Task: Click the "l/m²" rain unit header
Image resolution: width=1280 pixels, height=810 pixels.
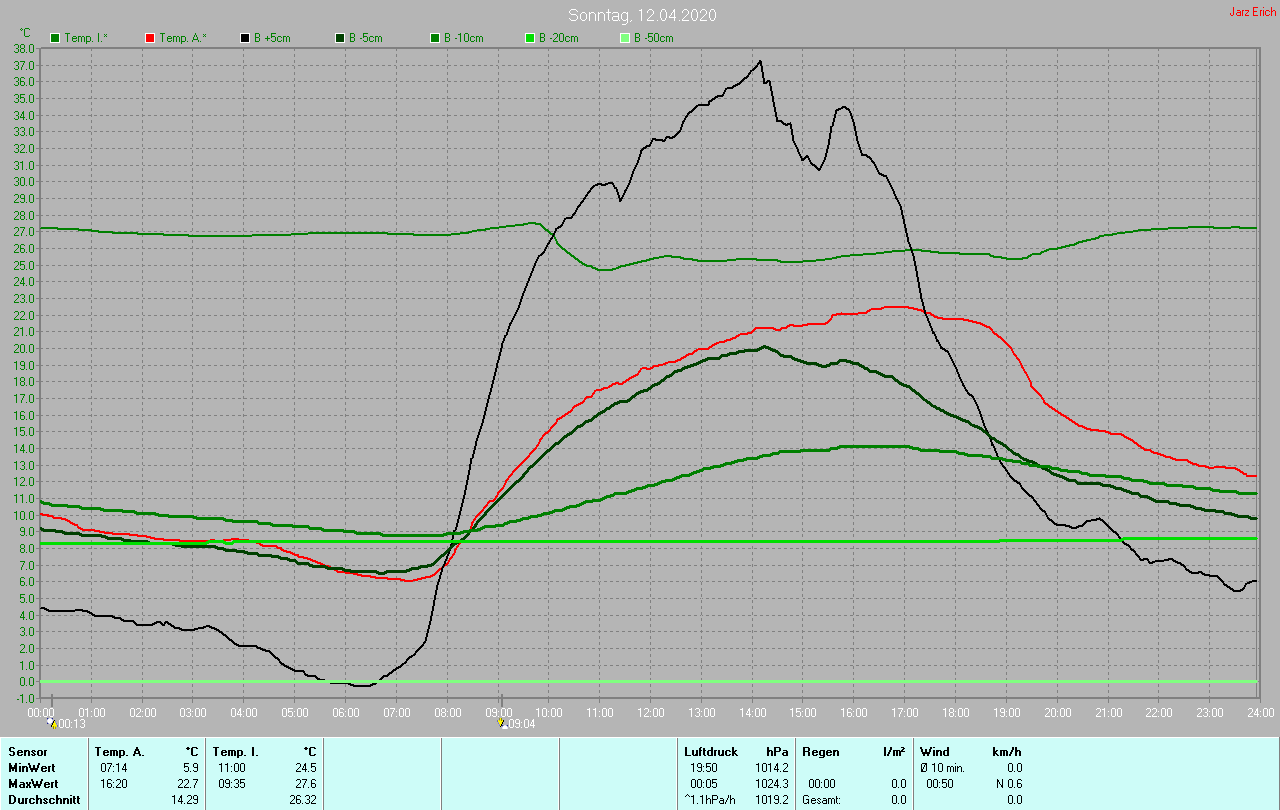Action: (894, 751)
